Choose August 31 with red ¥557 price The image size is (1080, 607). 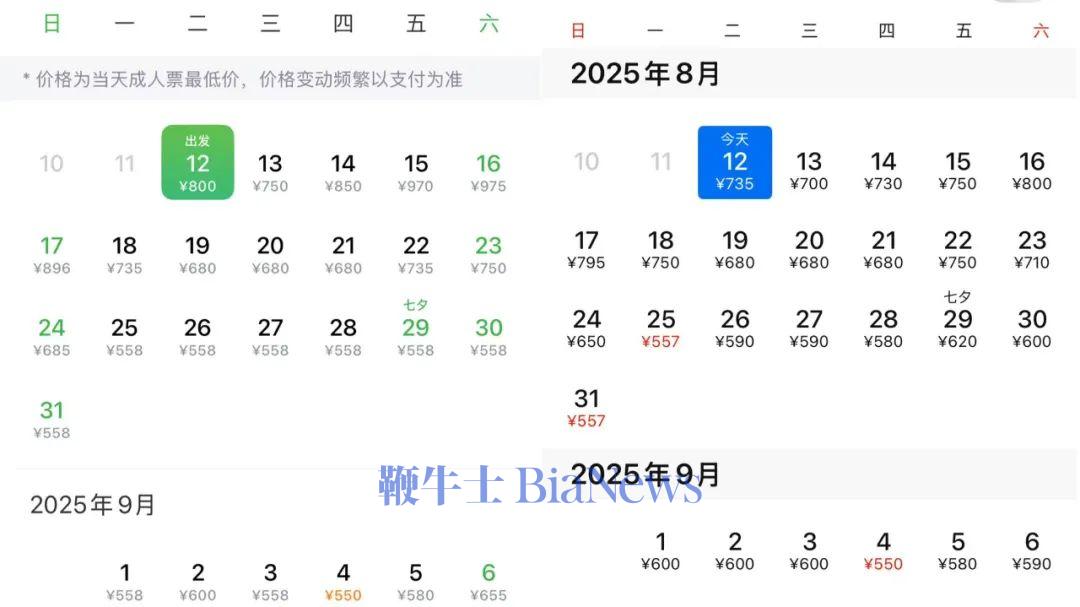tap(586, 407)
